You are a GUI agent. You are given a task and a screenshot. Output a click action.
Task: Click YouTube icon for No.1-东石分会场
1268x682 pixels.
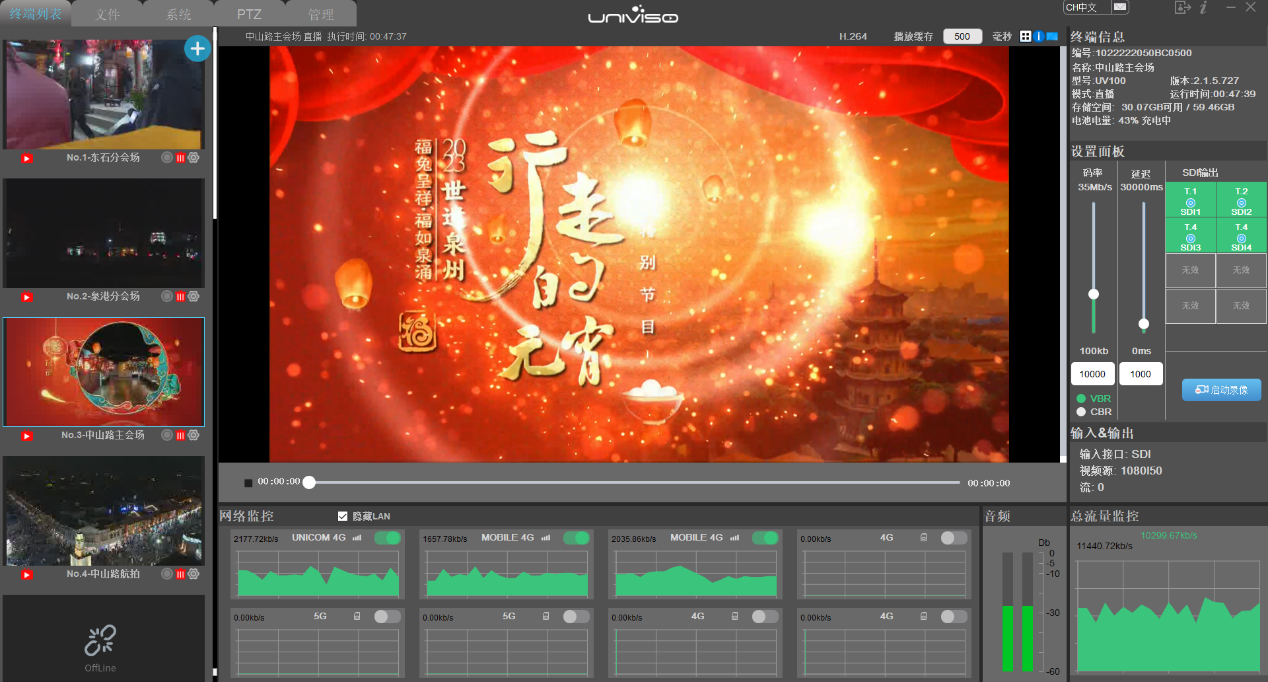tap(27, 158)
